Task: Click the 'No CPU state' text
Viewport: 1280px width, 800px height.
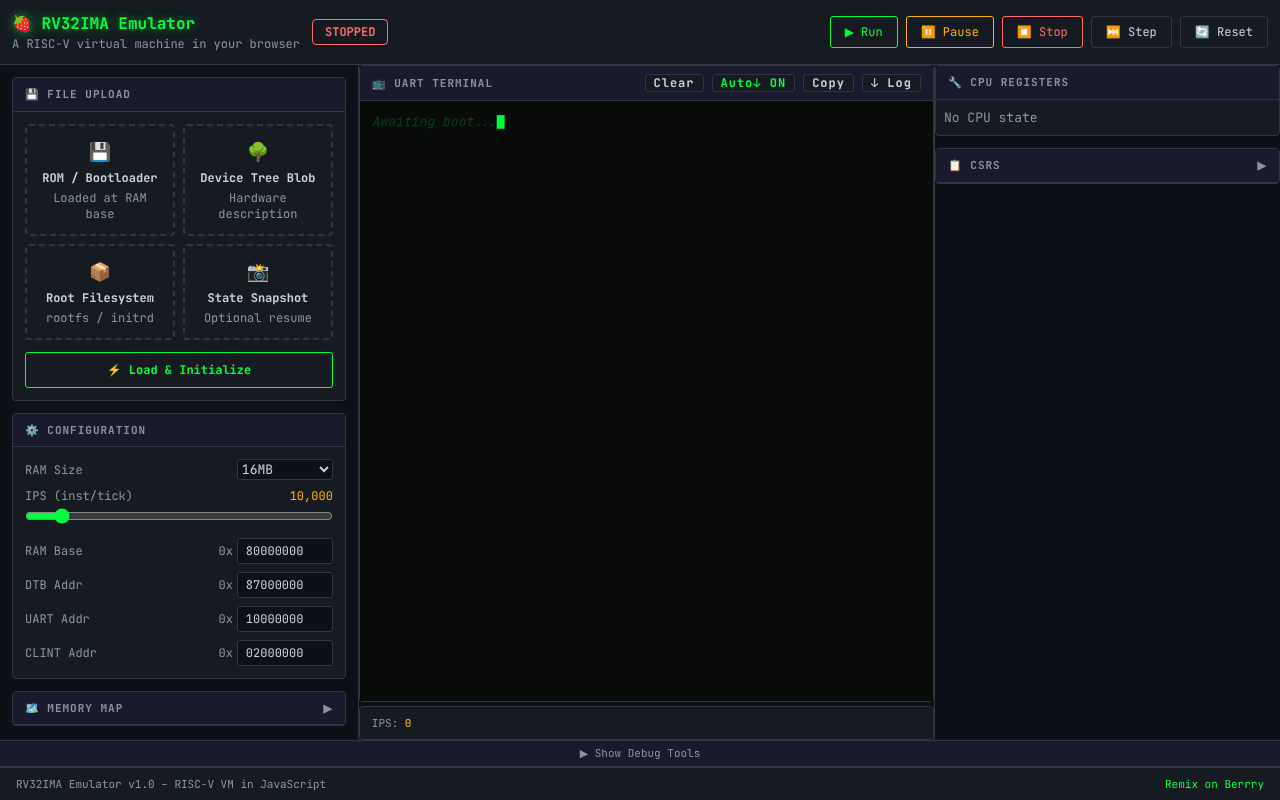Action: (x=990, y=118)
